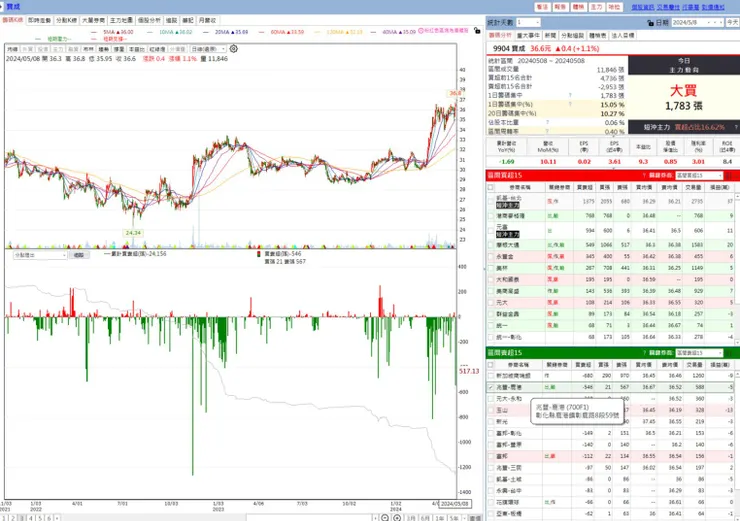Click the 2024/05/08 date marker on the chart axis
The image size is (740, 521).
pyautogui.click(x=454, y=504)
